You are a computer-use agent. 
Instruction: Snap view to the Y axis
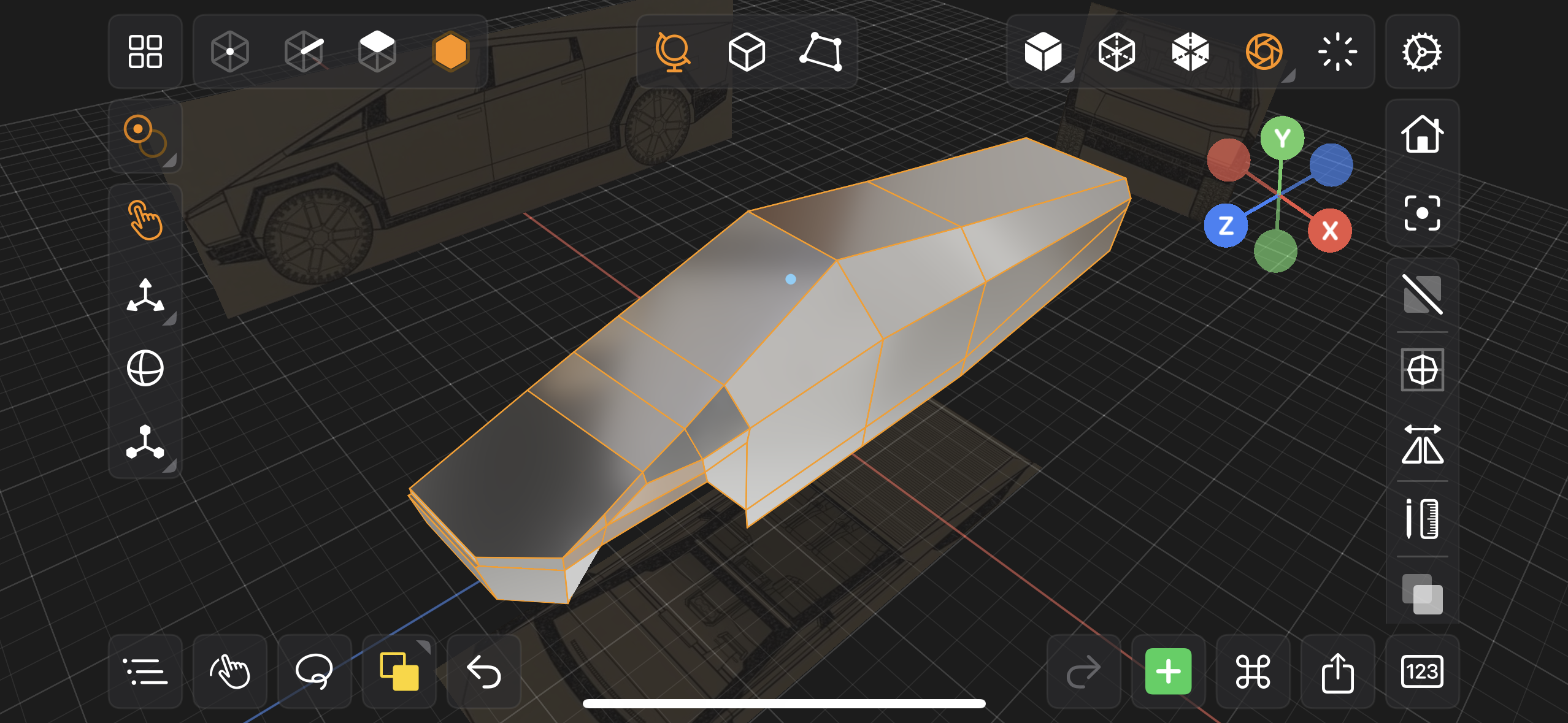(x=1282, y=139)
